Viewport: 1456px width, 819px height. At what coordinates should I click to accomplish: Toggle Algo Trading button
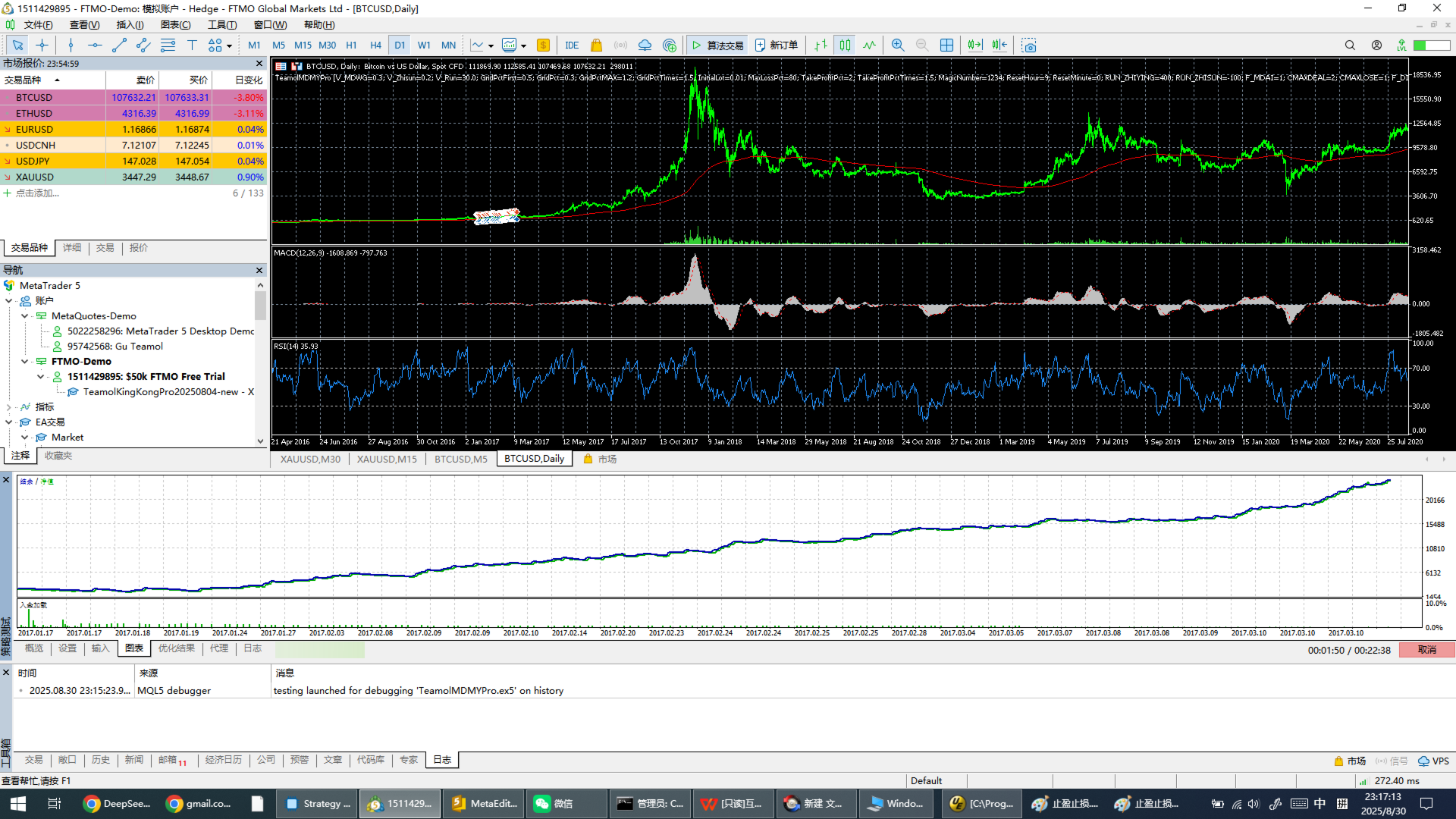click(x=717, y=45)
